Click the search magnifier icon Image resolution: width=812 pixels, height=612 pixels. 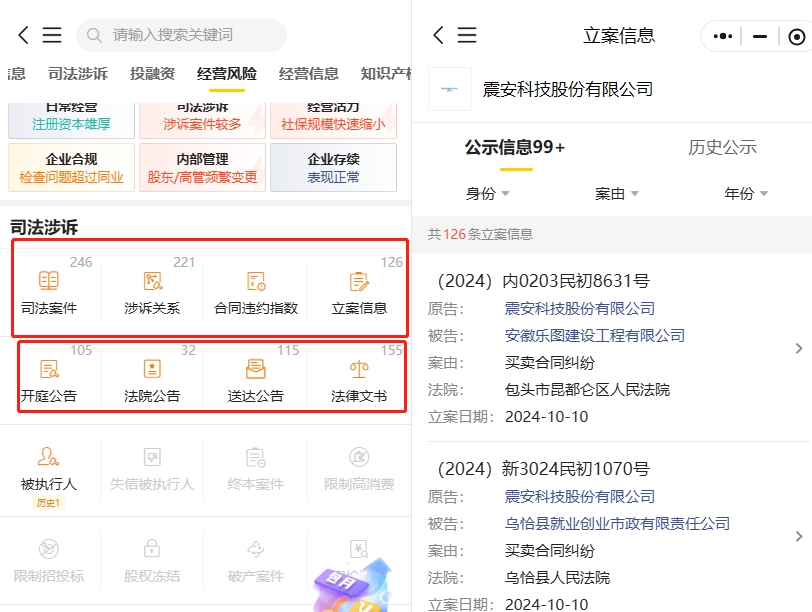[x=94, y=35]
